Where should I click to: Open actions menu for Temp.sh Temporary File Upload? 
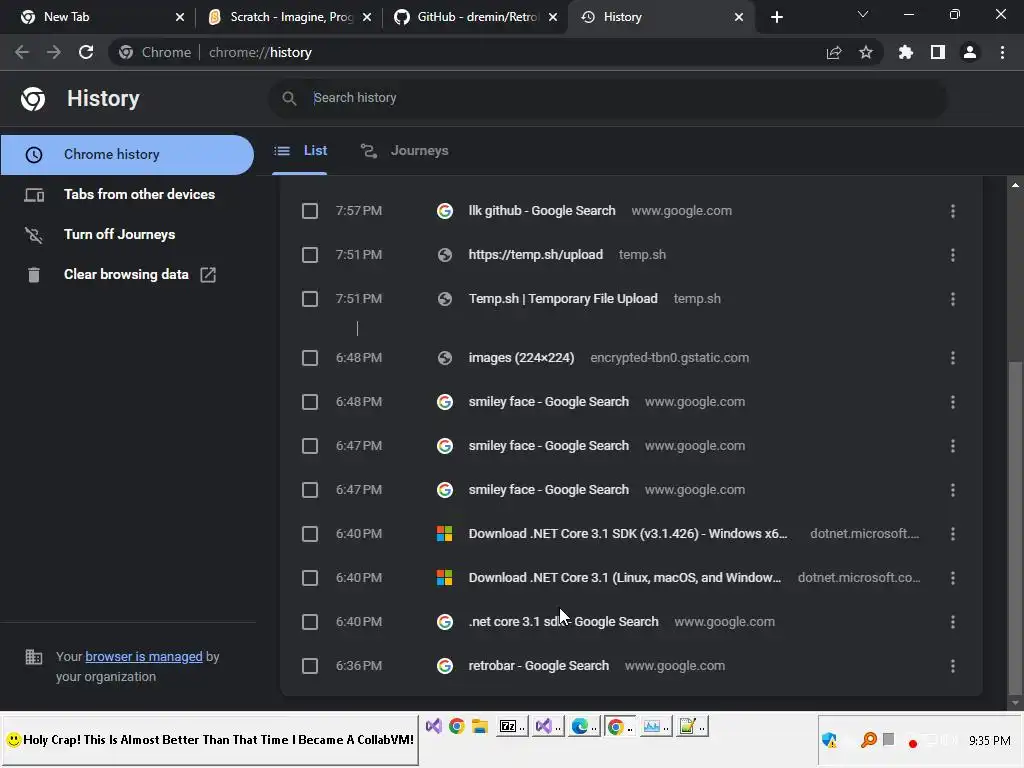(x=953, y=299)
